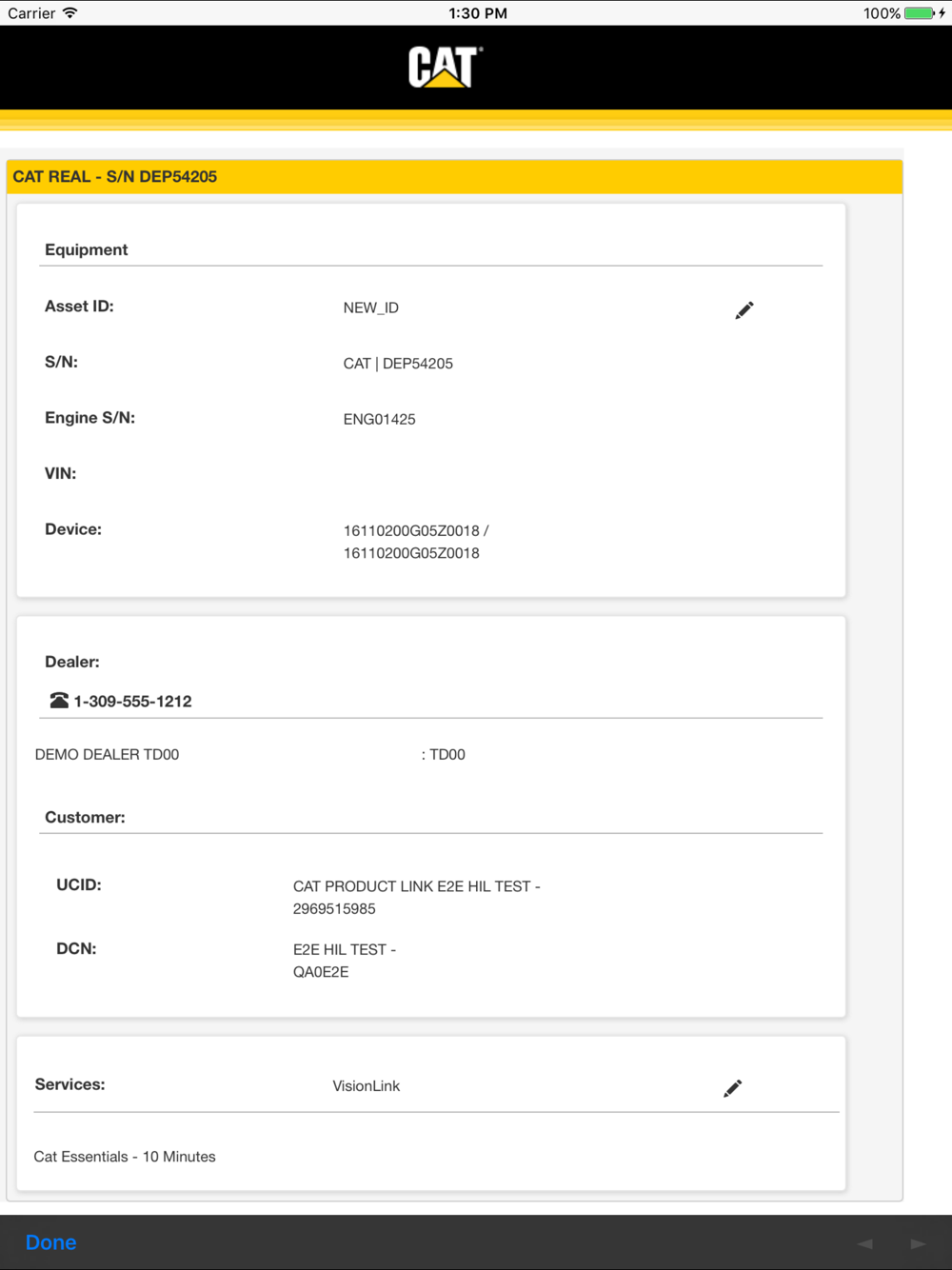Tap UCID value CAT PRODUCT LINK E2E
Viewport: 952px width, 1270px height.
pos(416,898)
